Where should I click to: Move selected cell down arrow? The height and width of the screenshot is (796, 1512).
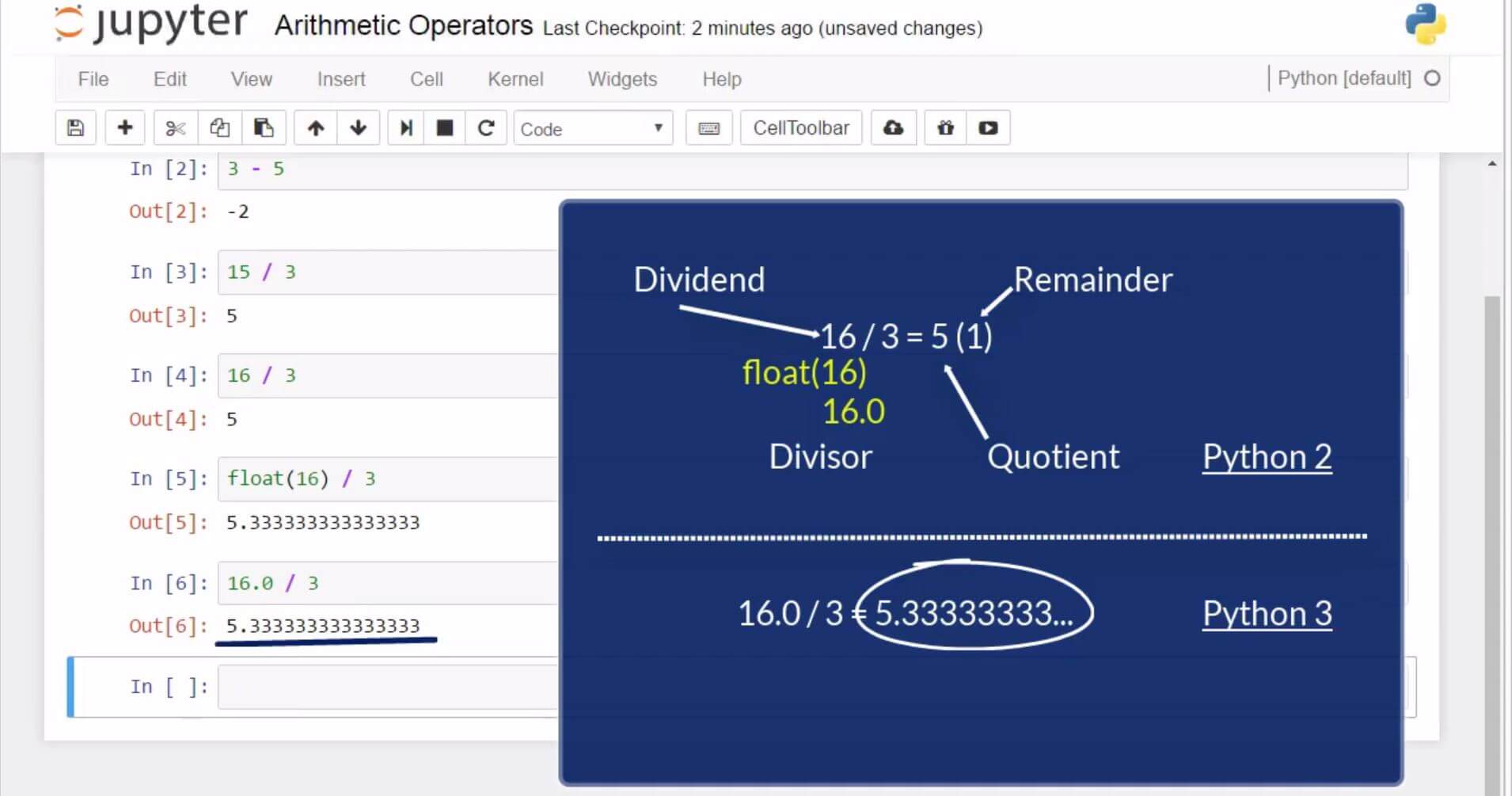(359, 128)
